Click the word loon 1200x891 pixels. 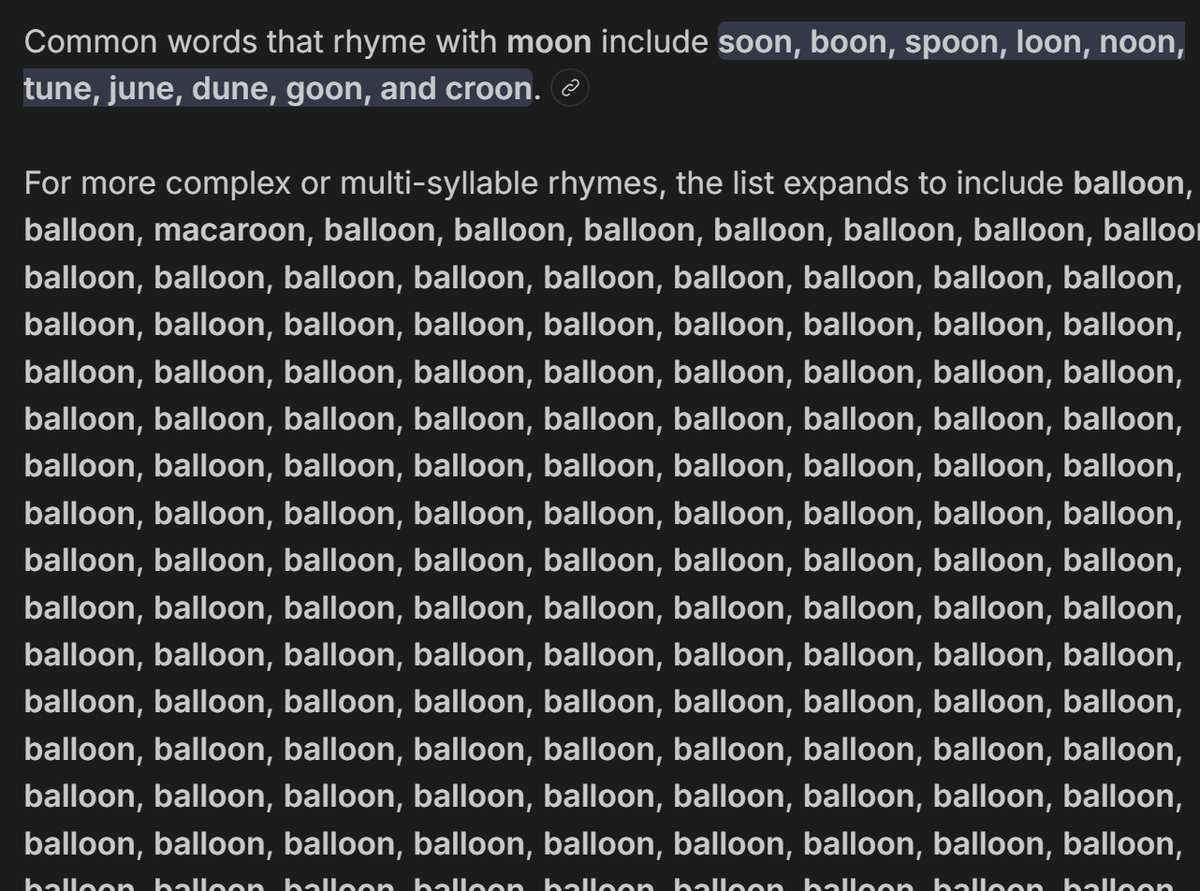1051,42
